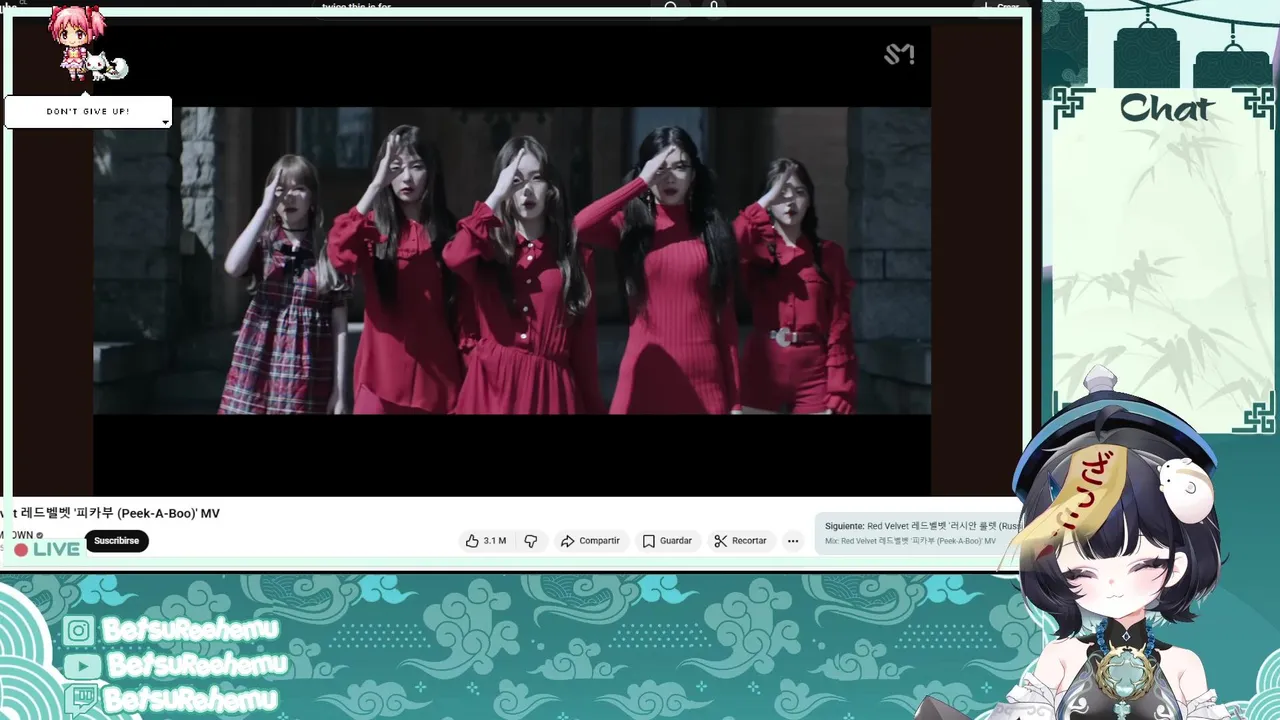1280x720 pixels.
Task: Save the video with Guardar
Action: pyautogui.click(x=667, y=541)
